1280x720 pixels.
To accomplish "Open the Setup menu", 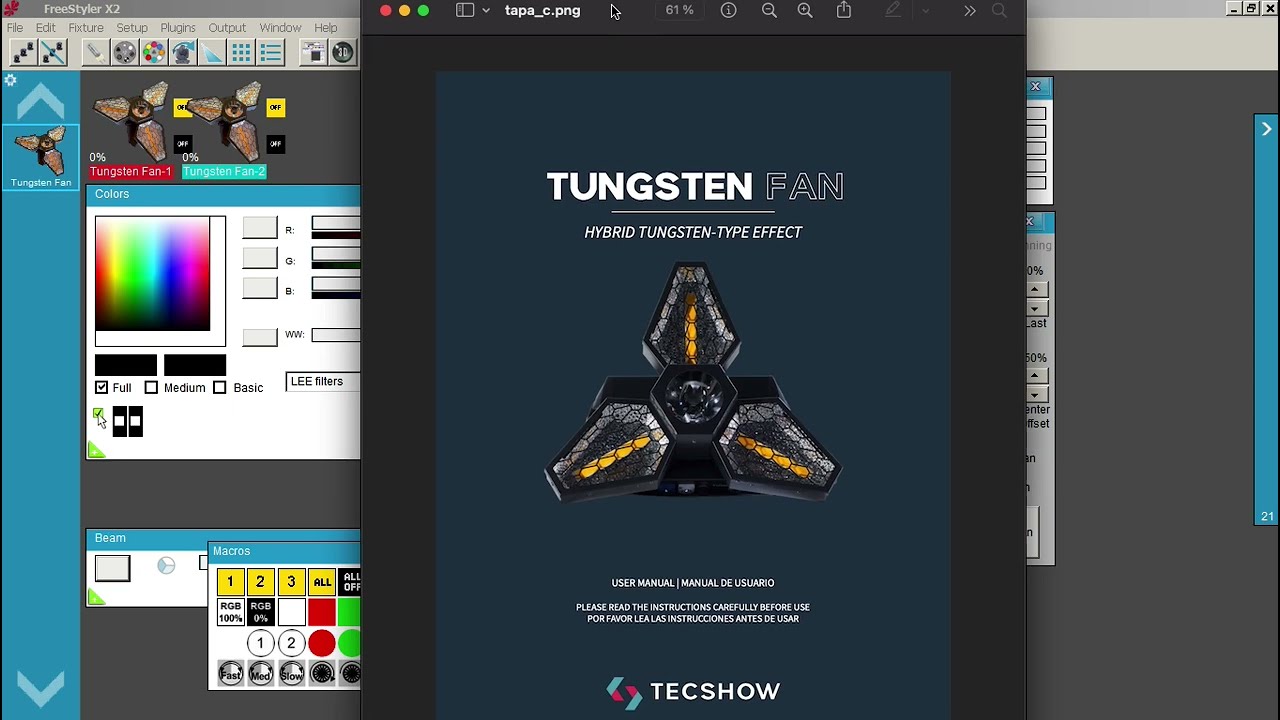I will tap(132, 28).
